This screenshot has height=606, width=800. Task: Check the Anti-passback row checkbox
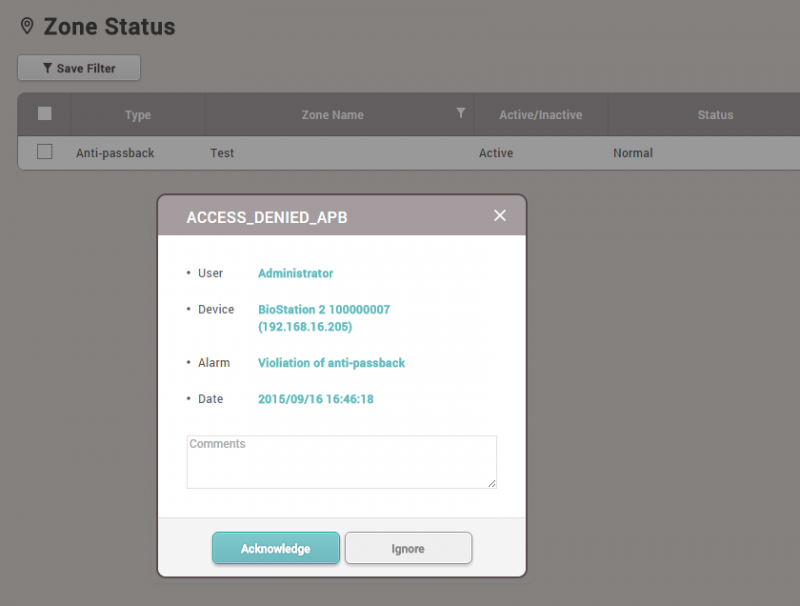(44, 152)
